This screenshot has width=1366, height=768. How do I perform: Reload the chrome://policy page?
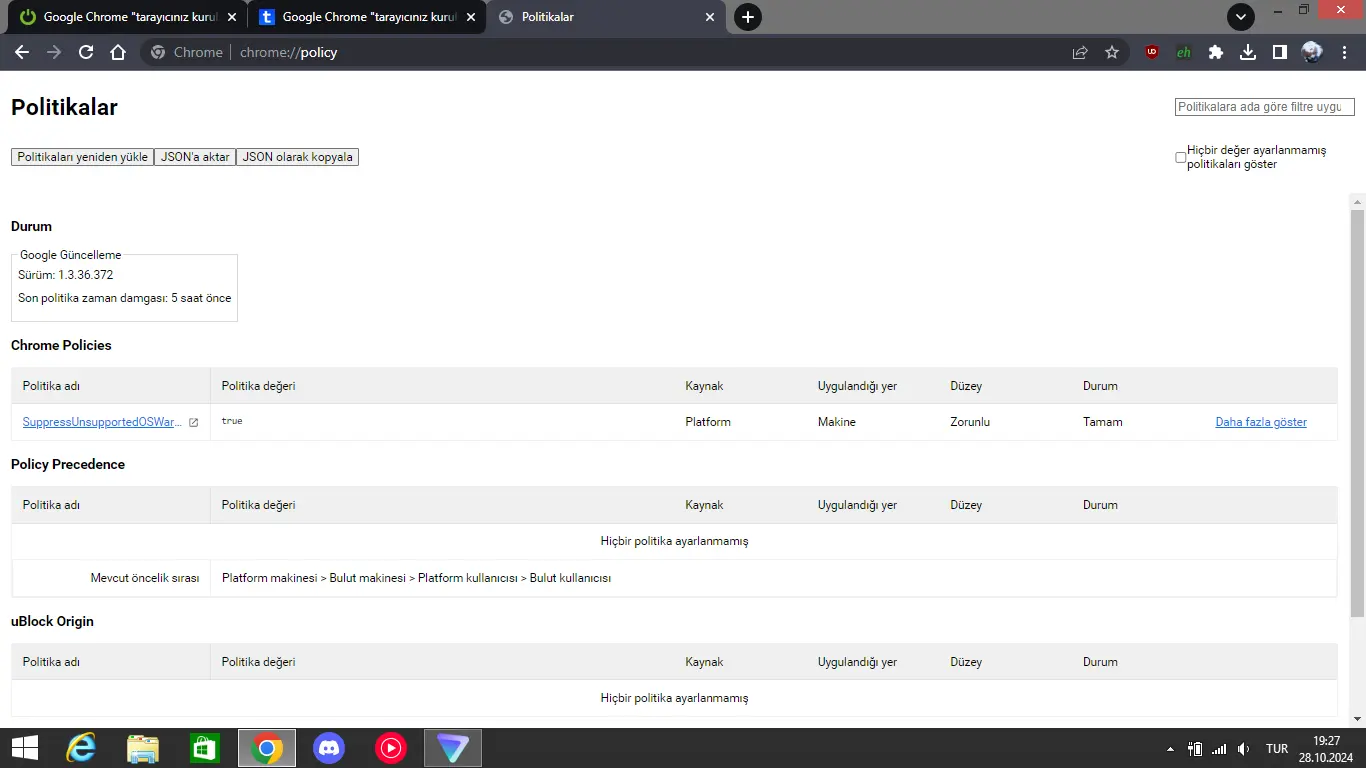pyautogui.click(x=86, y=52)
